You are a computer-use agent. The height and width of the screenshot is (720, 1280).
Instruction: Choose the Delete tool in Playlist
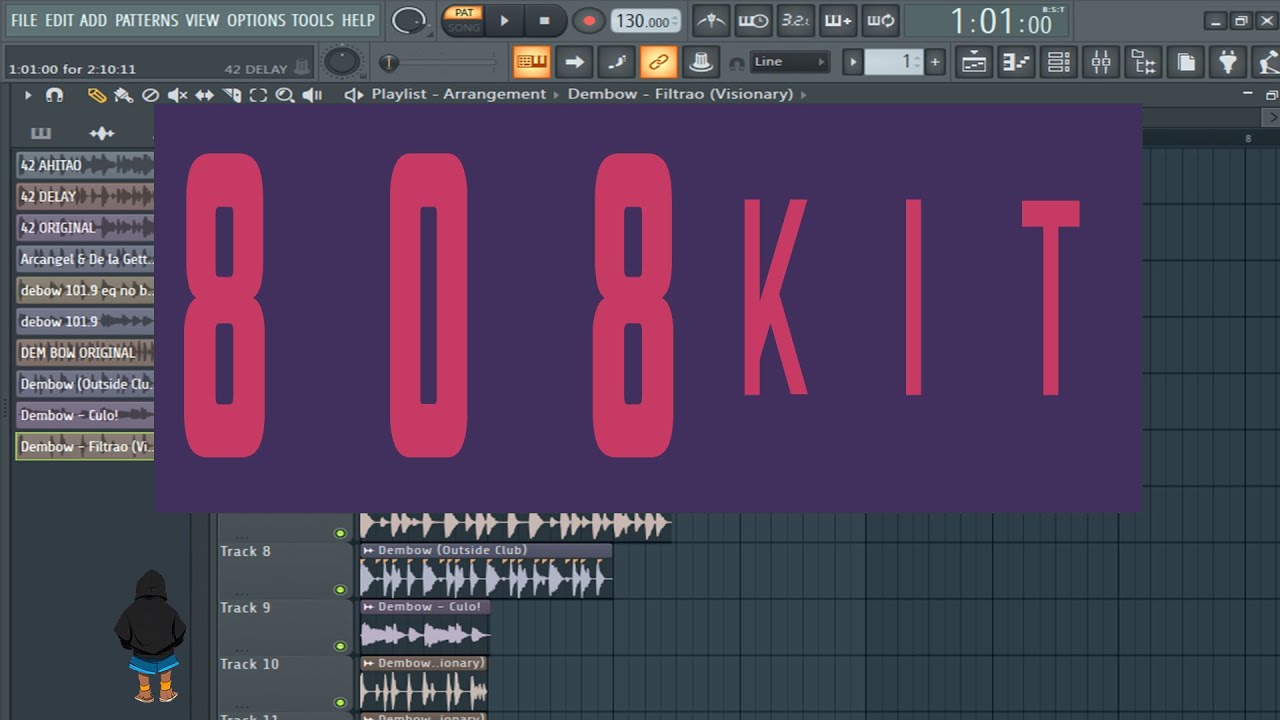tap(151, 95)
